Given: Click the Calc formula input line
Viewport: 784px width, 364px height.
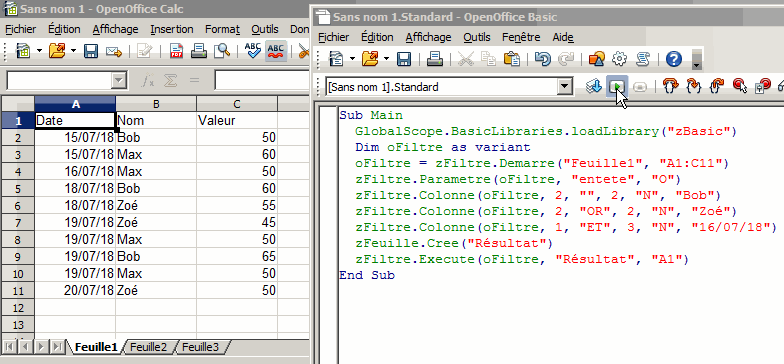Looking at the screenshot, I should (x=261, y=80).
